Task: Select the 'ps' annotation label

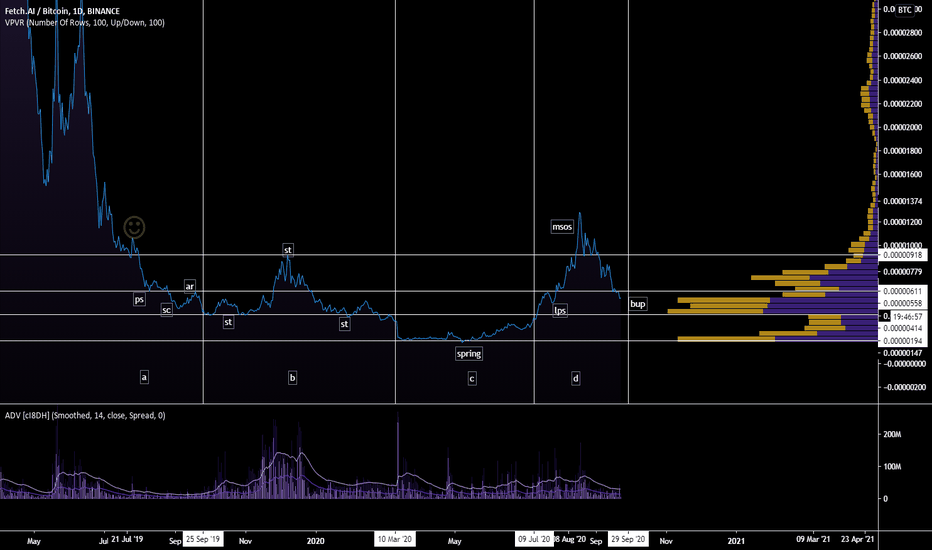Action: point(139,299)
